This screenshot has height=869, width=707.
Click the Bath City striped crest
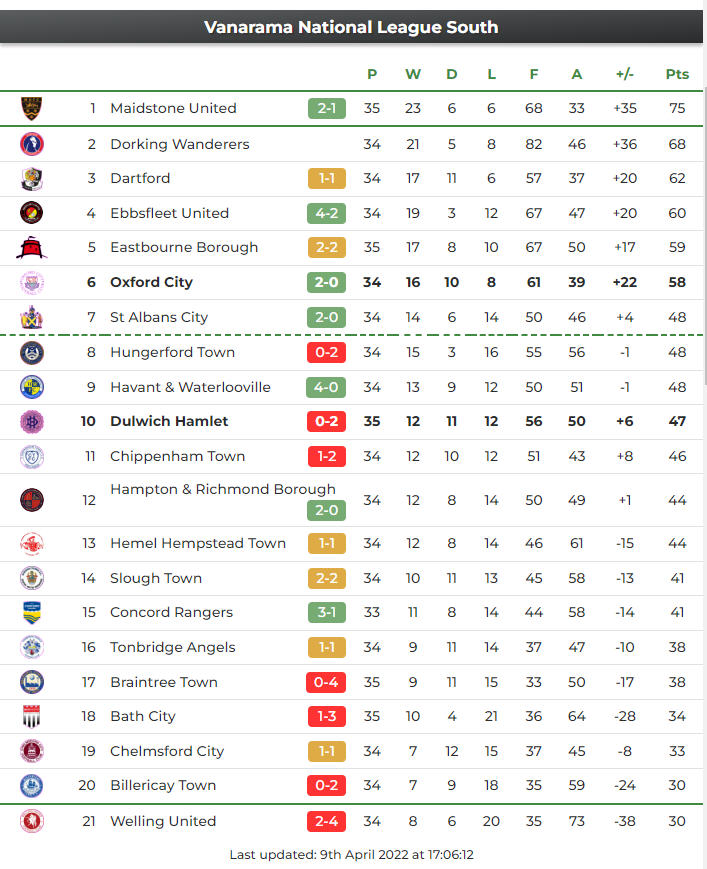[x=32, y=716]
